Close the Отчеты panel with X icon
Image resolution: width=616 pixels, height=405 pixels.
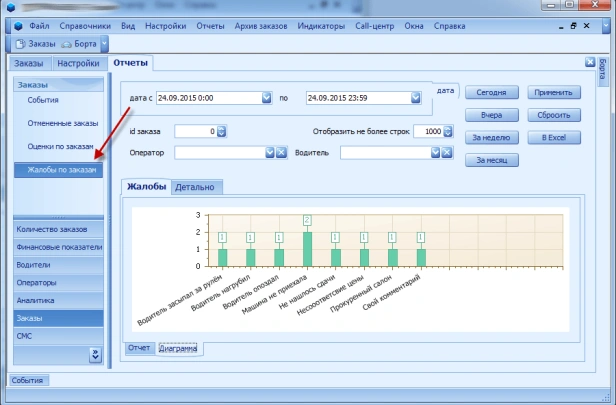coord(590,63)
